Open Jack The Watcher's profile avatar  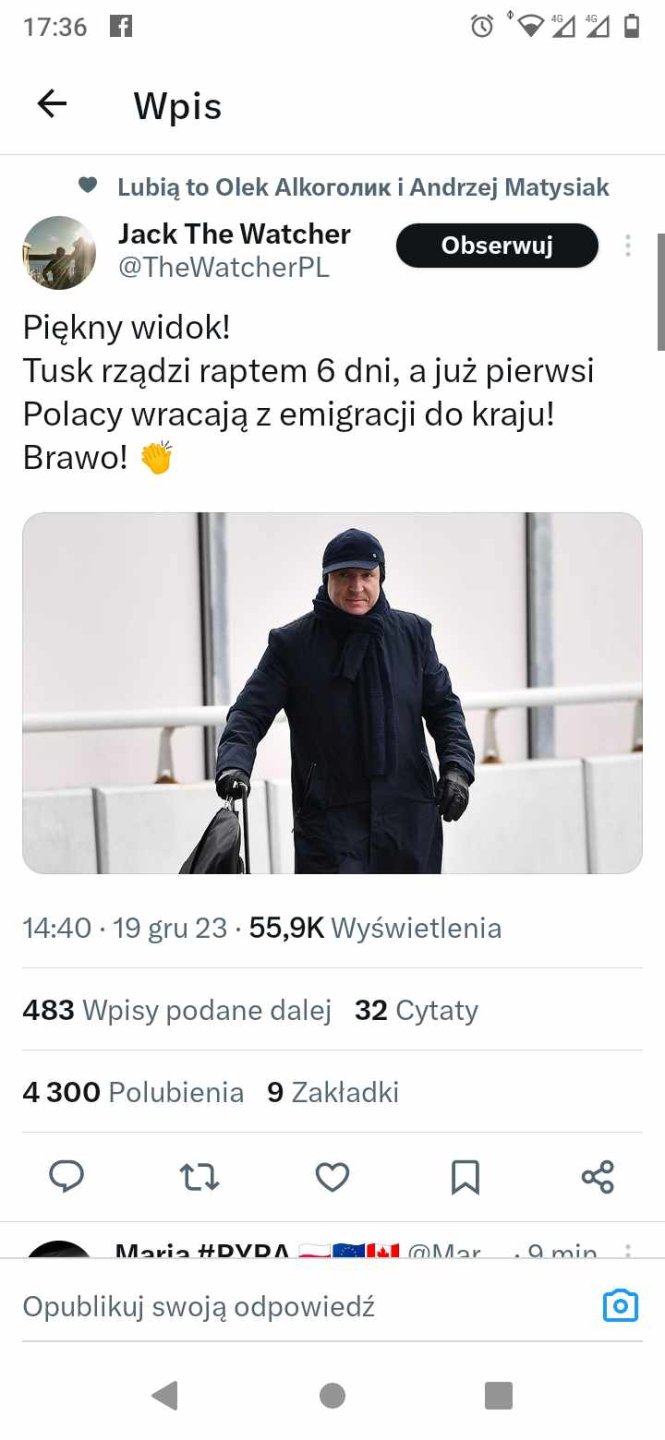coord(59,253)
